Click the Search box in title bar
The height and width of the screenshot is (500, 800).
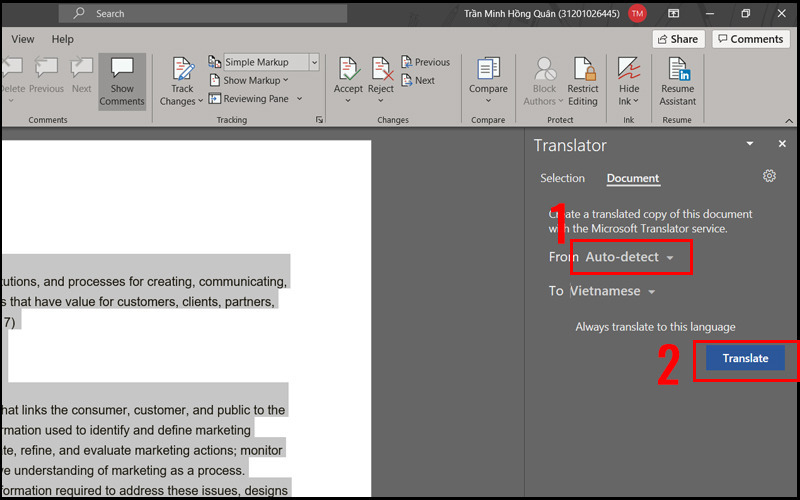click(203, 14)
